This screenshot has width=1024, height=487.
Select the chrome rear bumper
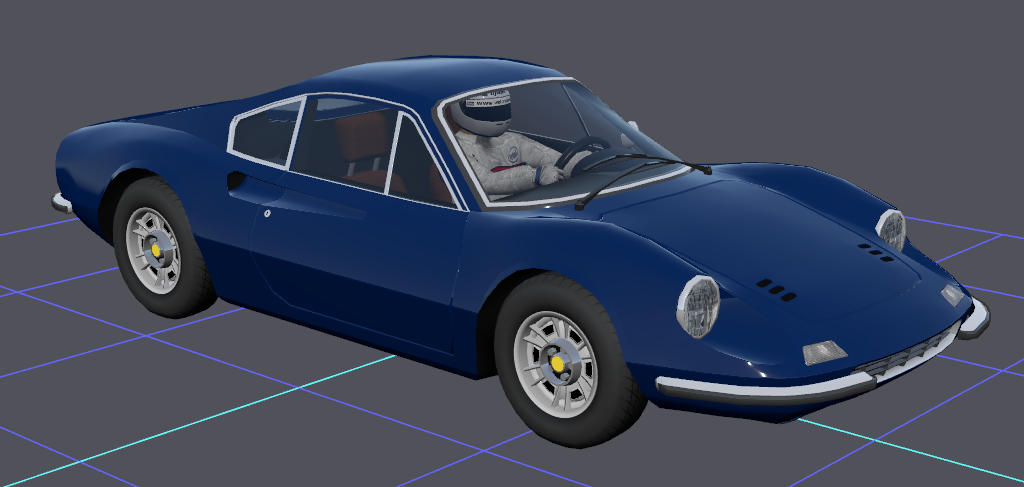(x=62, y=203)
